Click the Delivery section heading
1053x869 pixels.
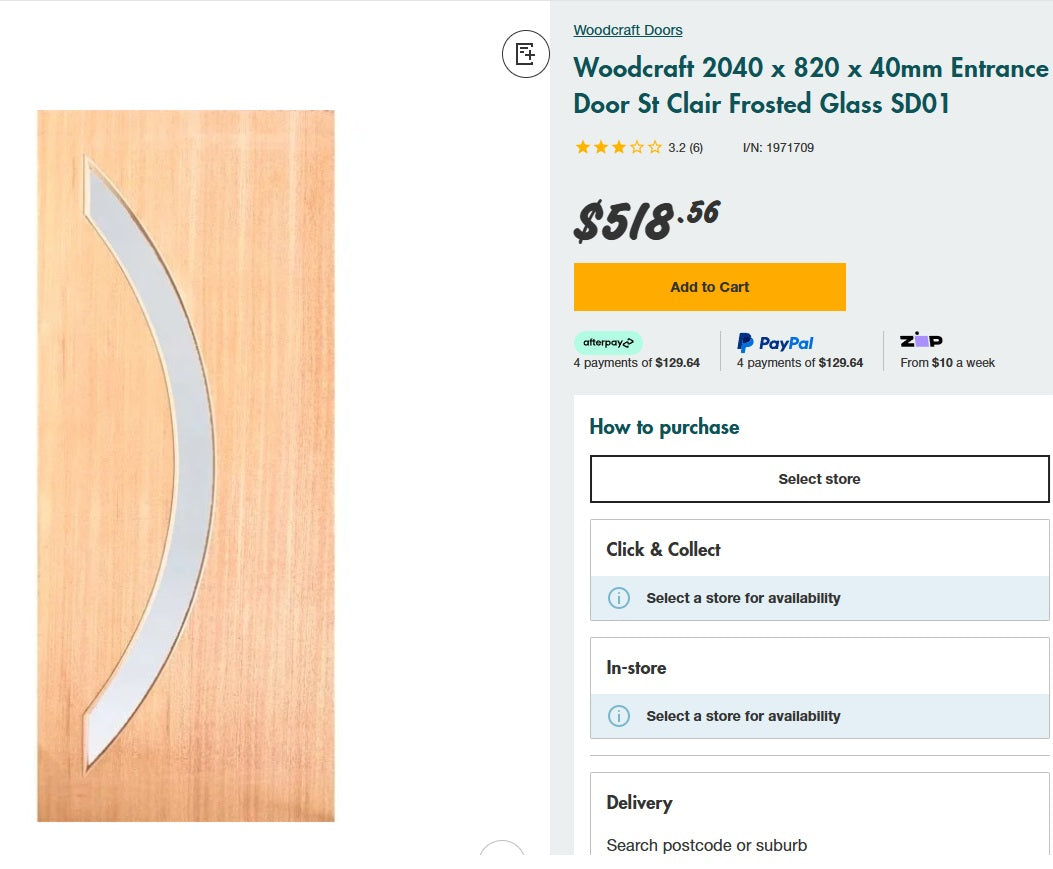coord(639,802)
